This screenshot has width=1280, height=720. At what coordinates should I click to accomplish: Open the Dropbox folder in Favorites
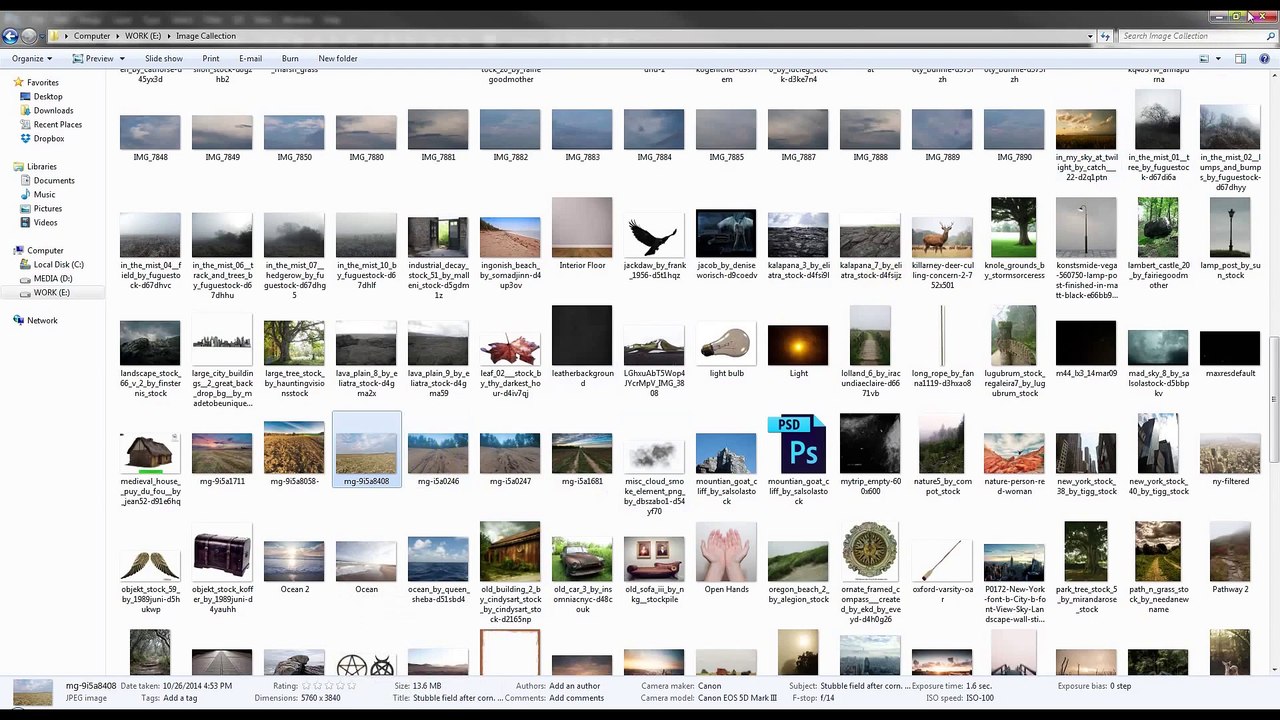(x=49, y=139)
